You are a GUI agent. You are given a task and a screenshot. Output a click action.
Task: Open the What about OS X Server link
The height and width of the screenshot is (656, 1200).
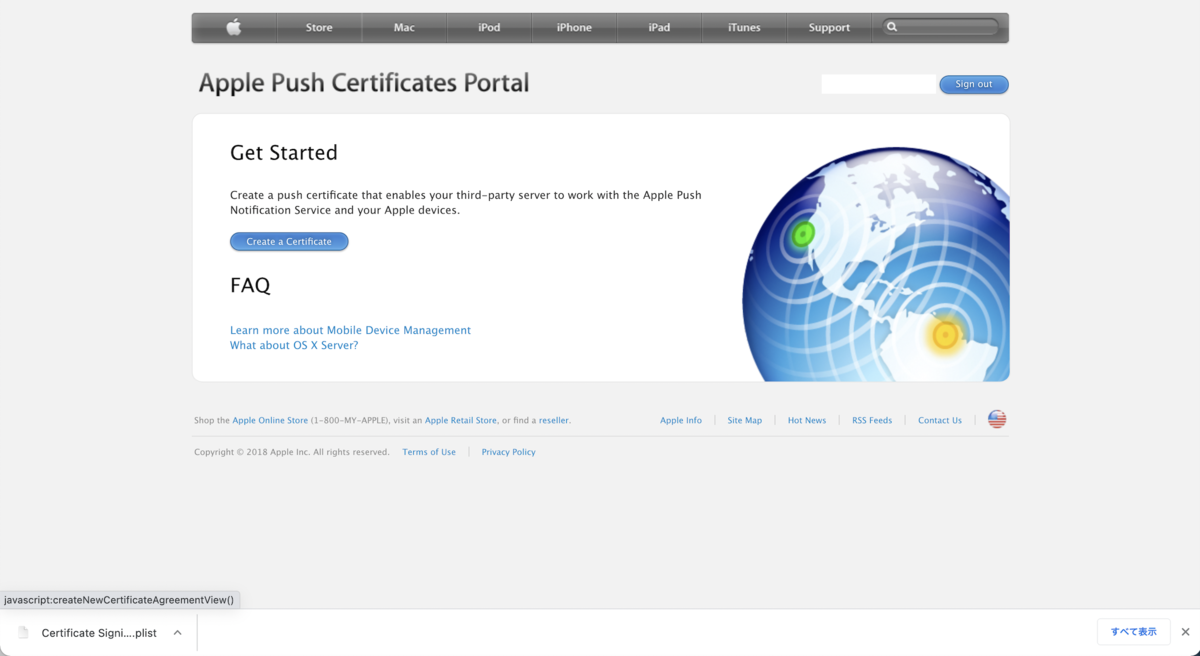pyautogui.click(x=294, y=345)
